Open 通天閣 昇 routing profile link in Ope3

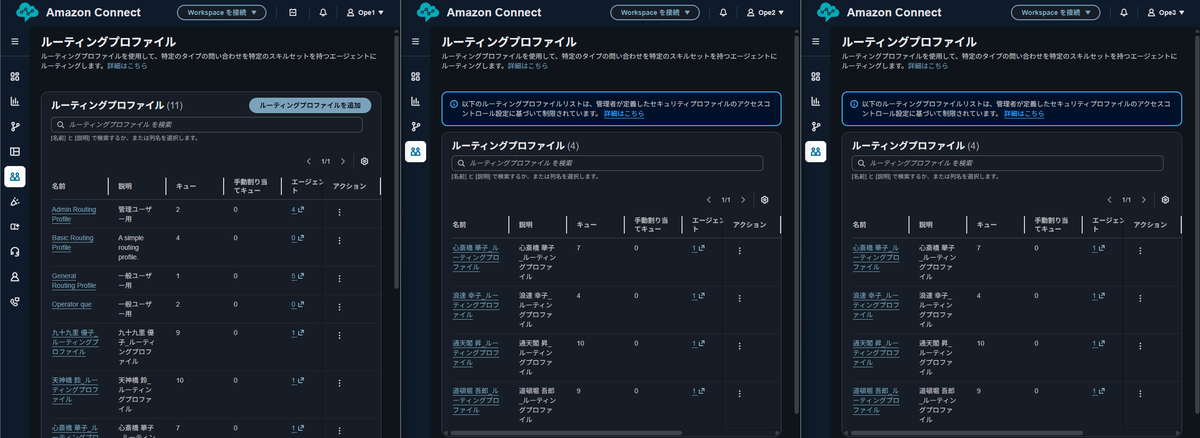pyautogui.click(x=875, y=352)
